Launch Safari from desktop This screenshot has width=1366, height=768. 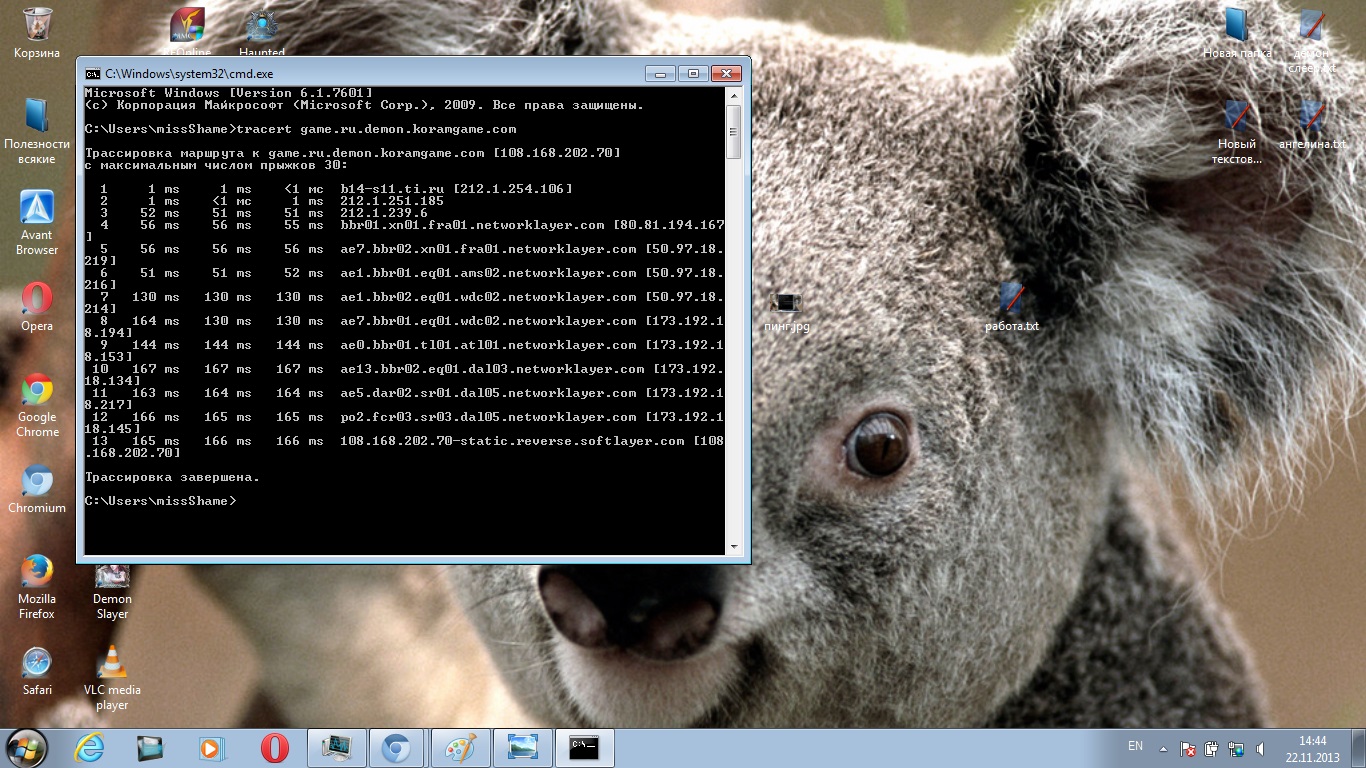pyautogui.click(x=37, y=671)
